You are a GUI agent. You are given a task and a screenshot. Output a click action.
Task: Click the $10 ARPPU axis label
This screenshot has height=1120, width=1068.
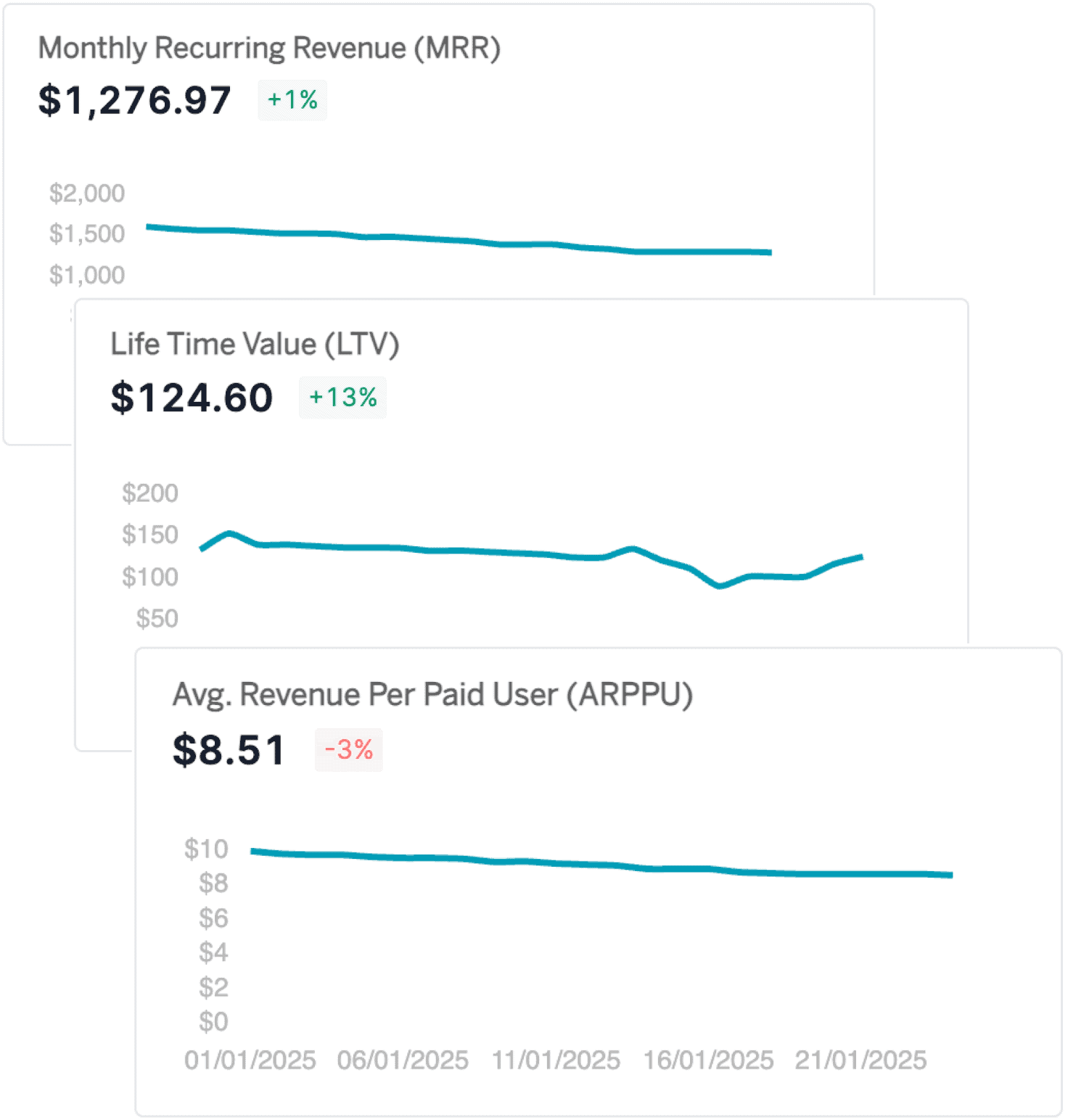pos(206,849)
